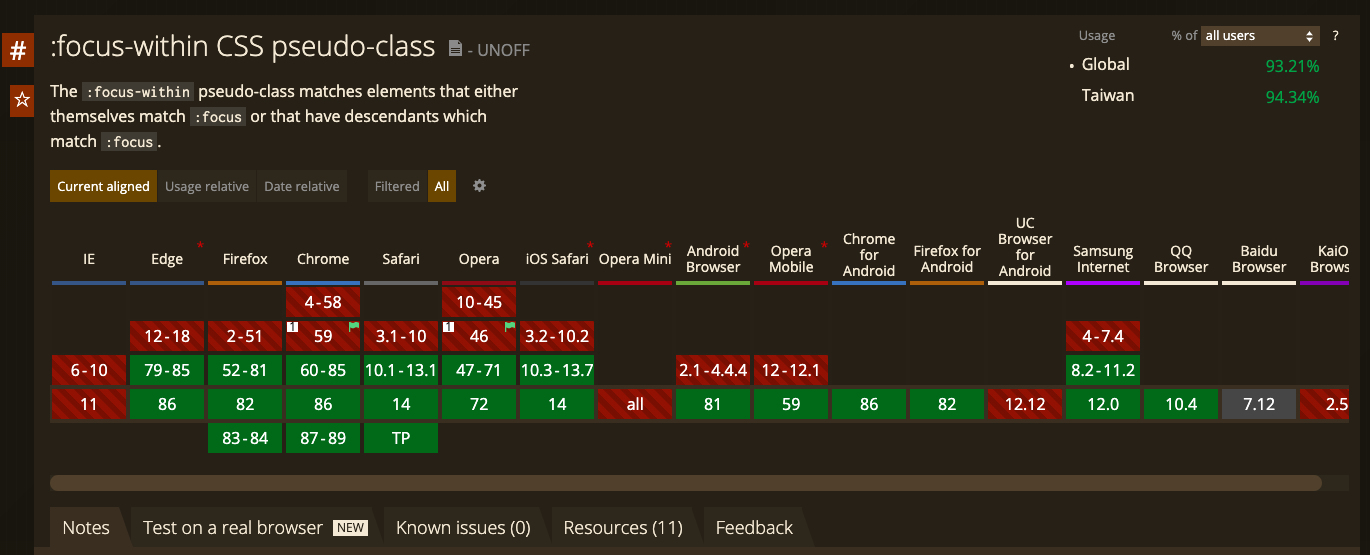Click the Edge column header
This screenshot has height=555, width=1370.
pos(167,259)
